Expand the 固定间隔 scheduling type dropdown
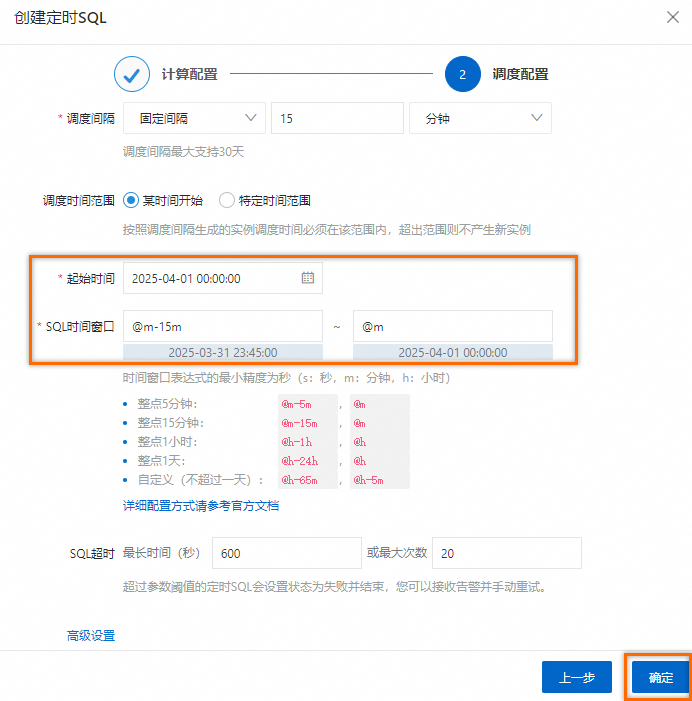 pos(194,118)
